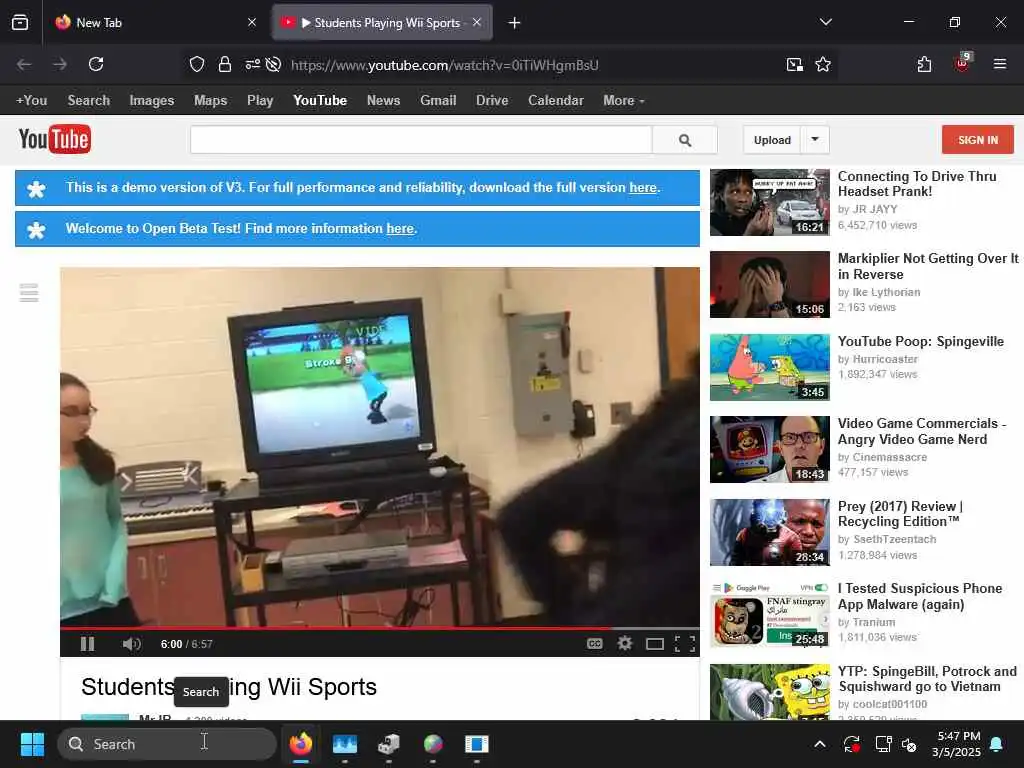
Task: Open I Tested Suspicious Phone App title
Action: pyautogui.click(x=920, y=596)
